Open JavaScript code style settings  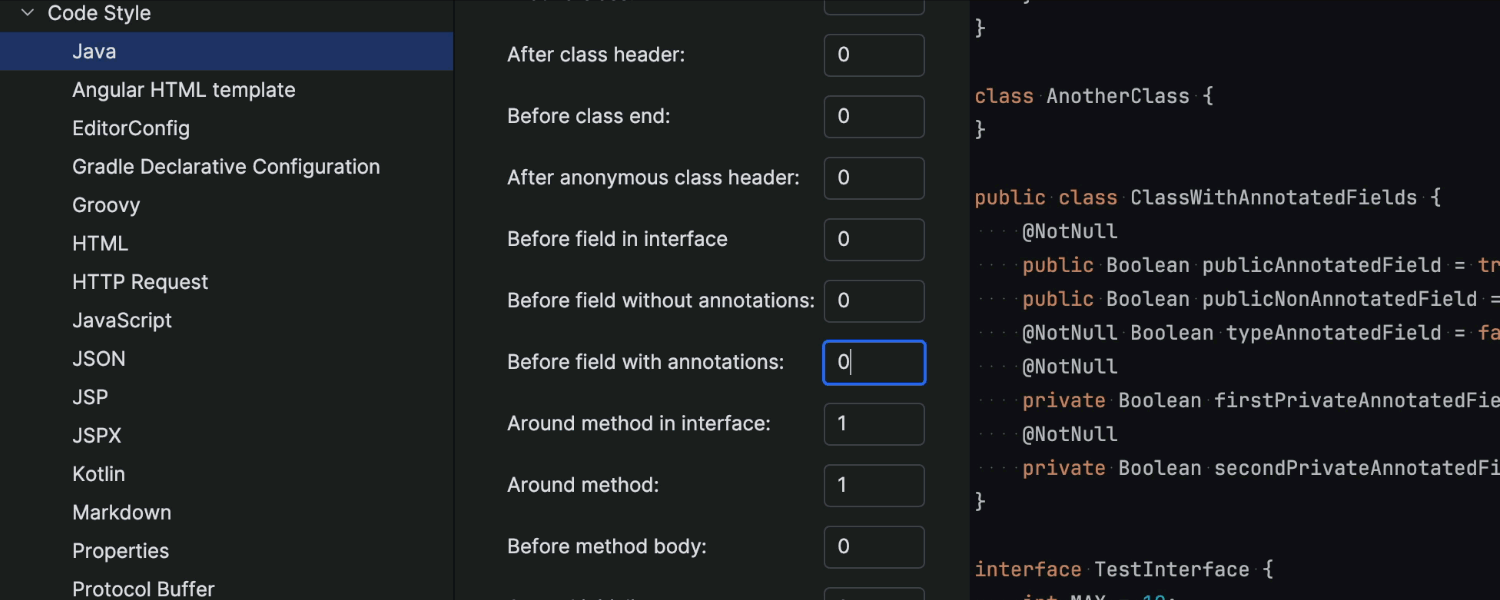pos(122,320)
